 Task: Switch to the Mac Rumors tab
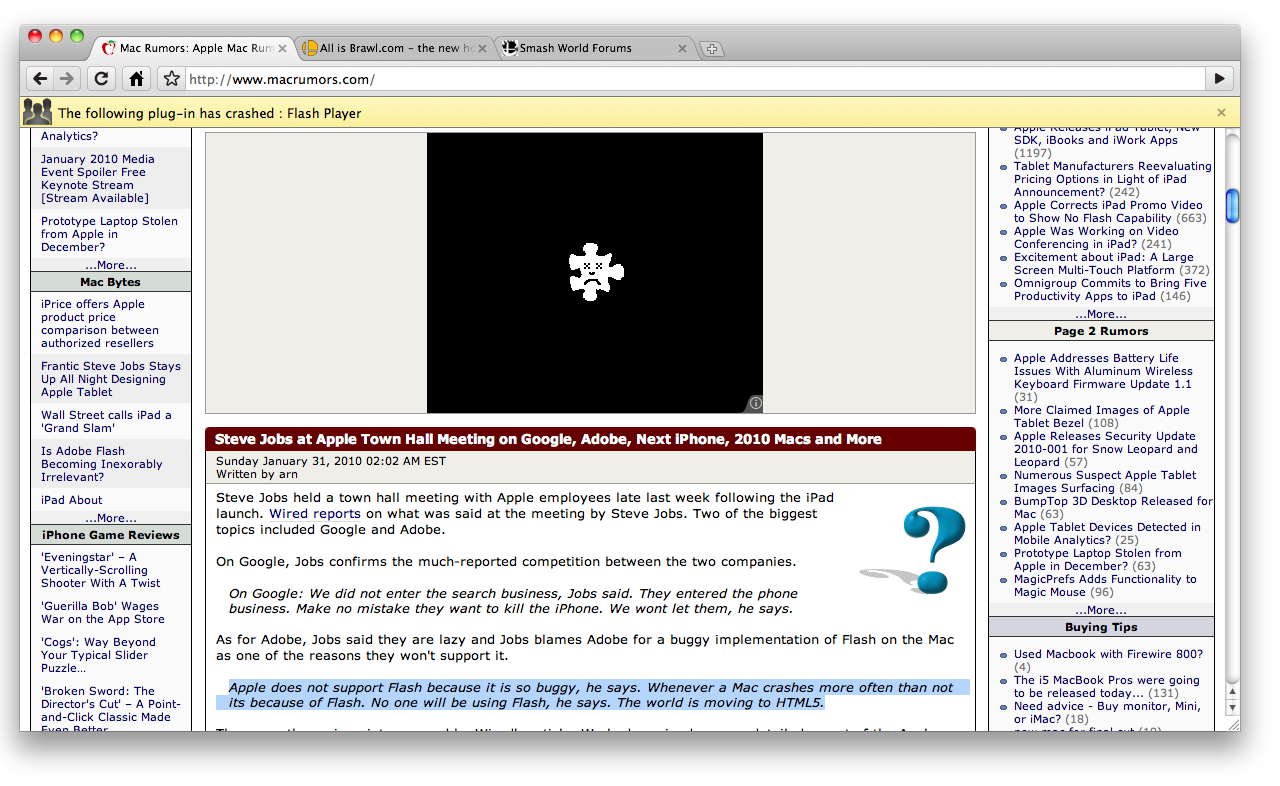click(x=196, y=48)
